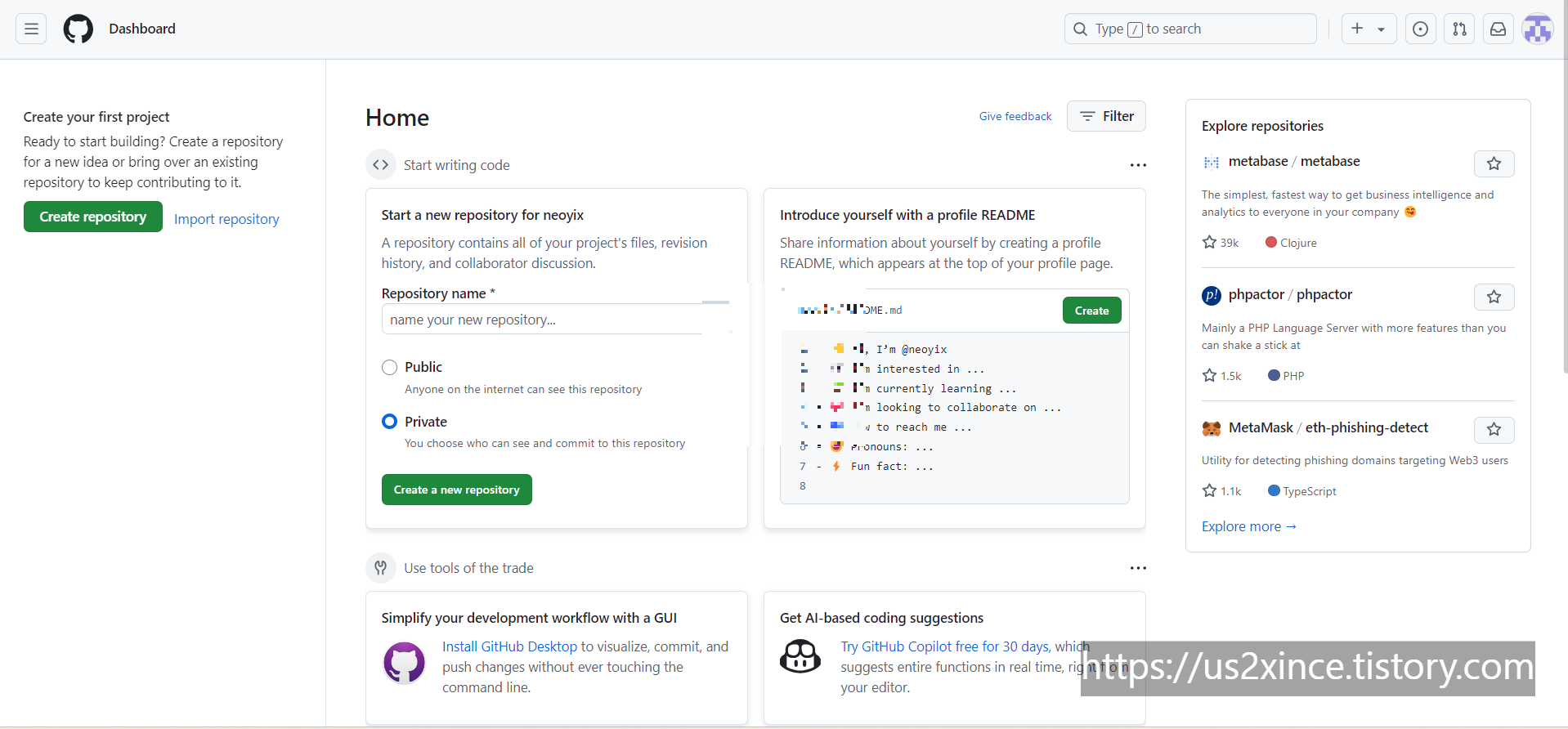
Task: Open the Pull requests icon in header
Action: point(1459,29)
